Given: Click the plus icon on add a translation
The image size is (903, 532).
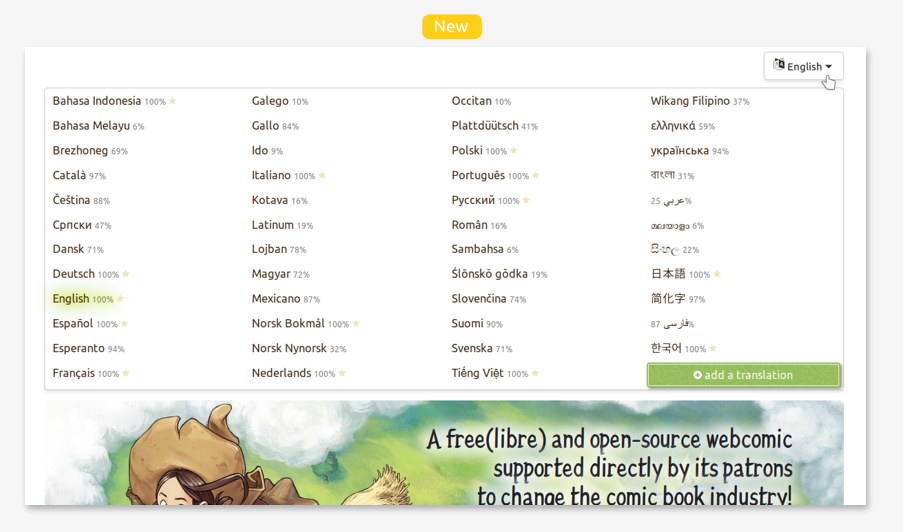Looking at the screenshot, I should [x=697, y=375].
